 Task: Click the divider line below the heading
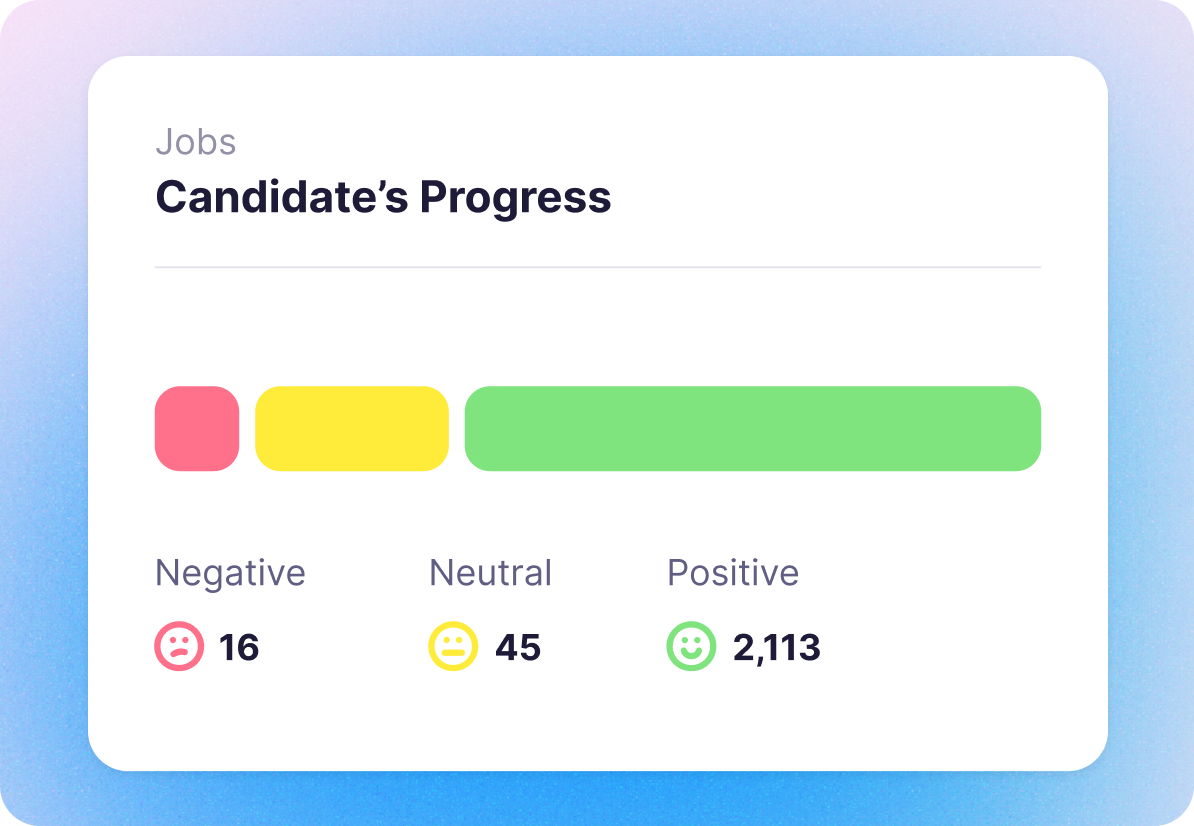(598, 267)
